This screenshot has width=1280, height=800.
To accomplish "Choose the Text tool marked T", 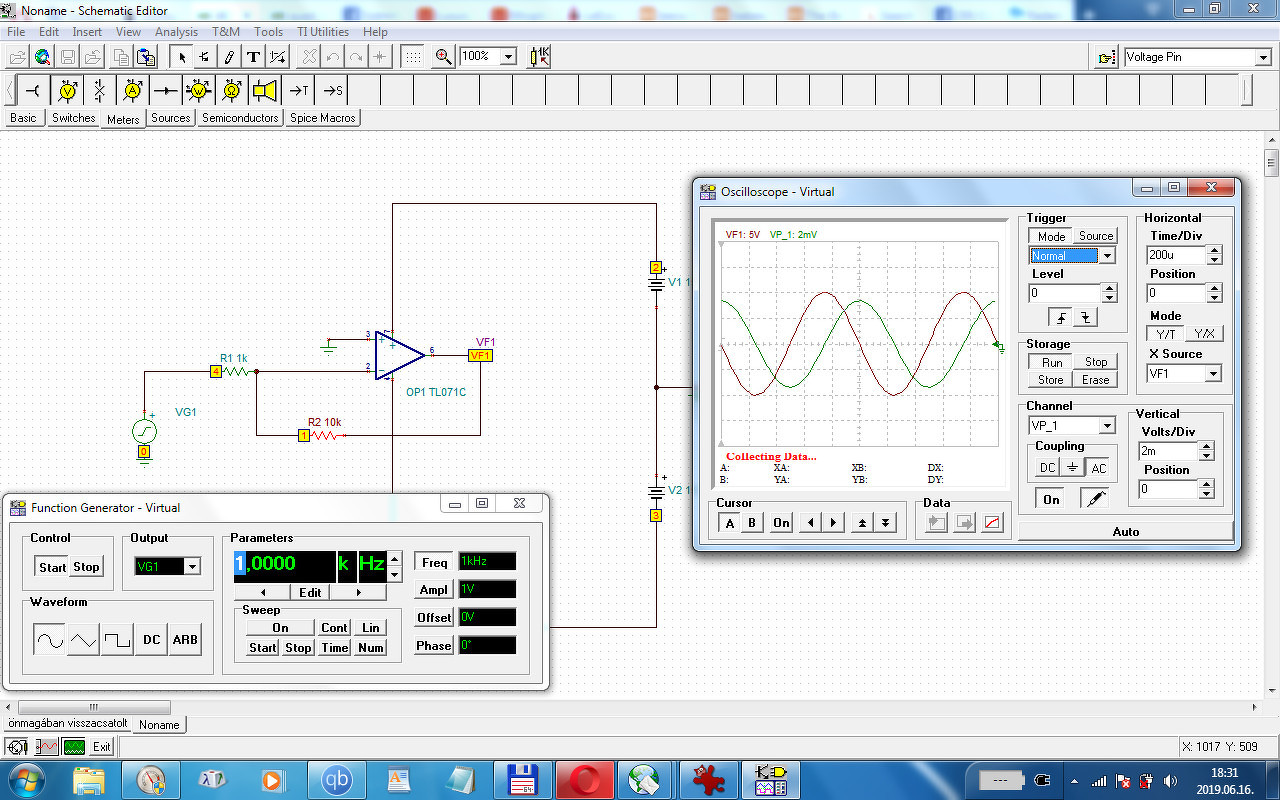I will pyautogui.click(x=254, y=57).
